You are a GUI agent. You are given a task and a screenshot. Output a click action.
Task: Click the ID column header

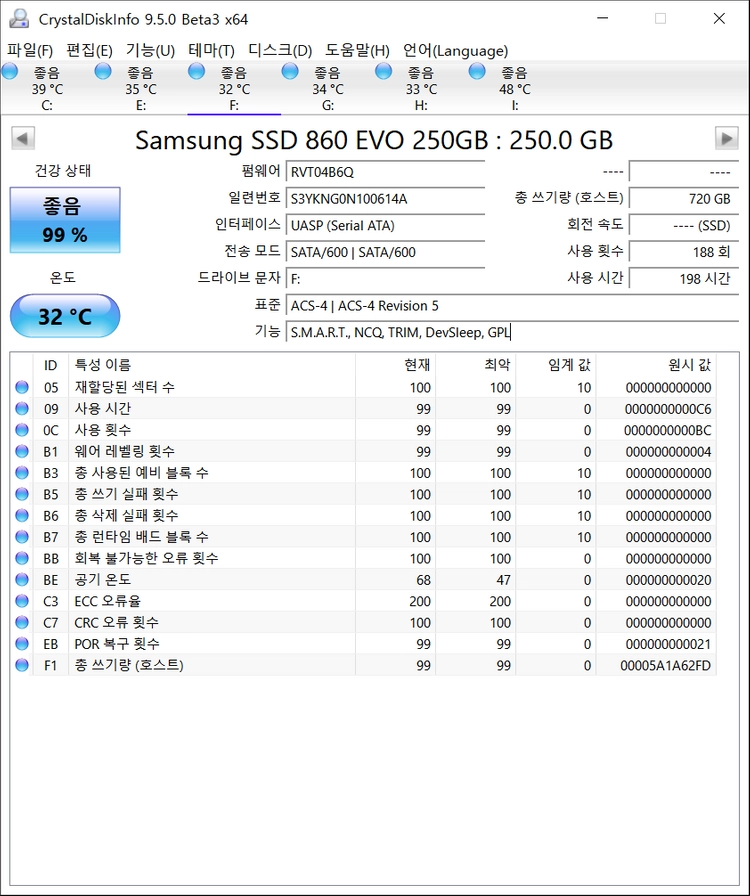click(x=51, y=365)
